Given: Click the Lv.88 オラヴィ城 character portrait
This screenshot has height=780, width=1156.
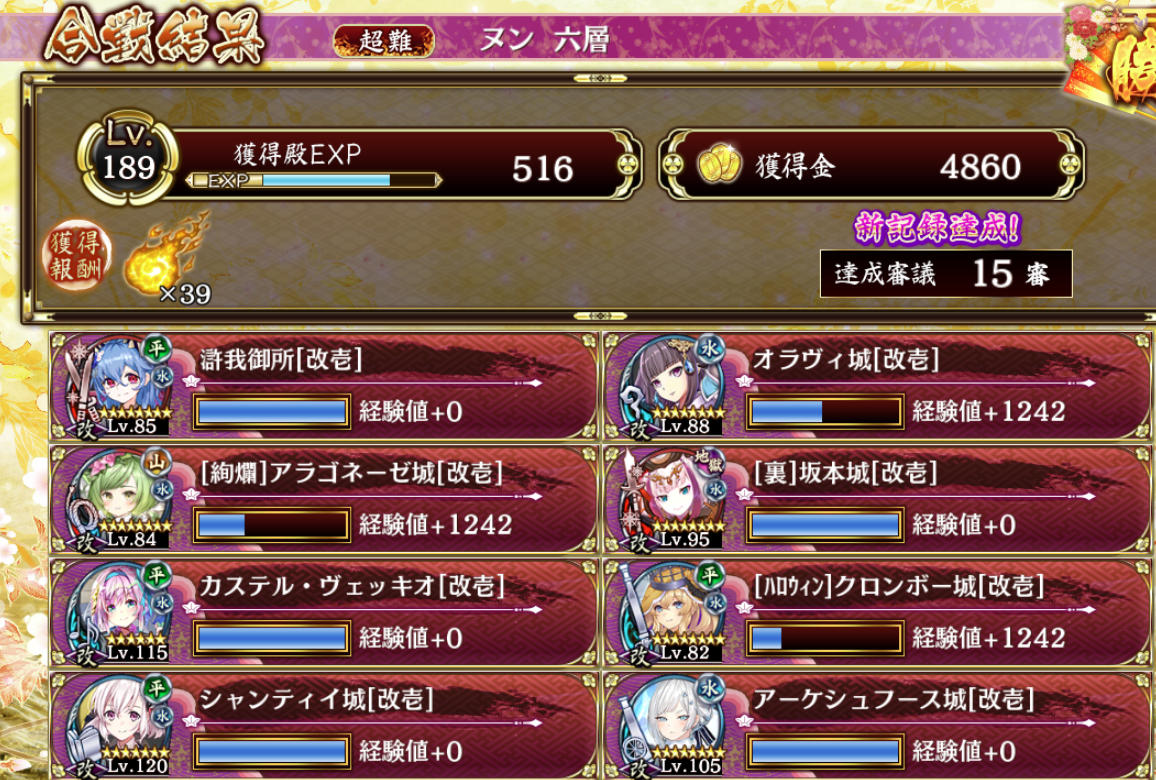Looking at the screenshot, I should click(672, 386).
